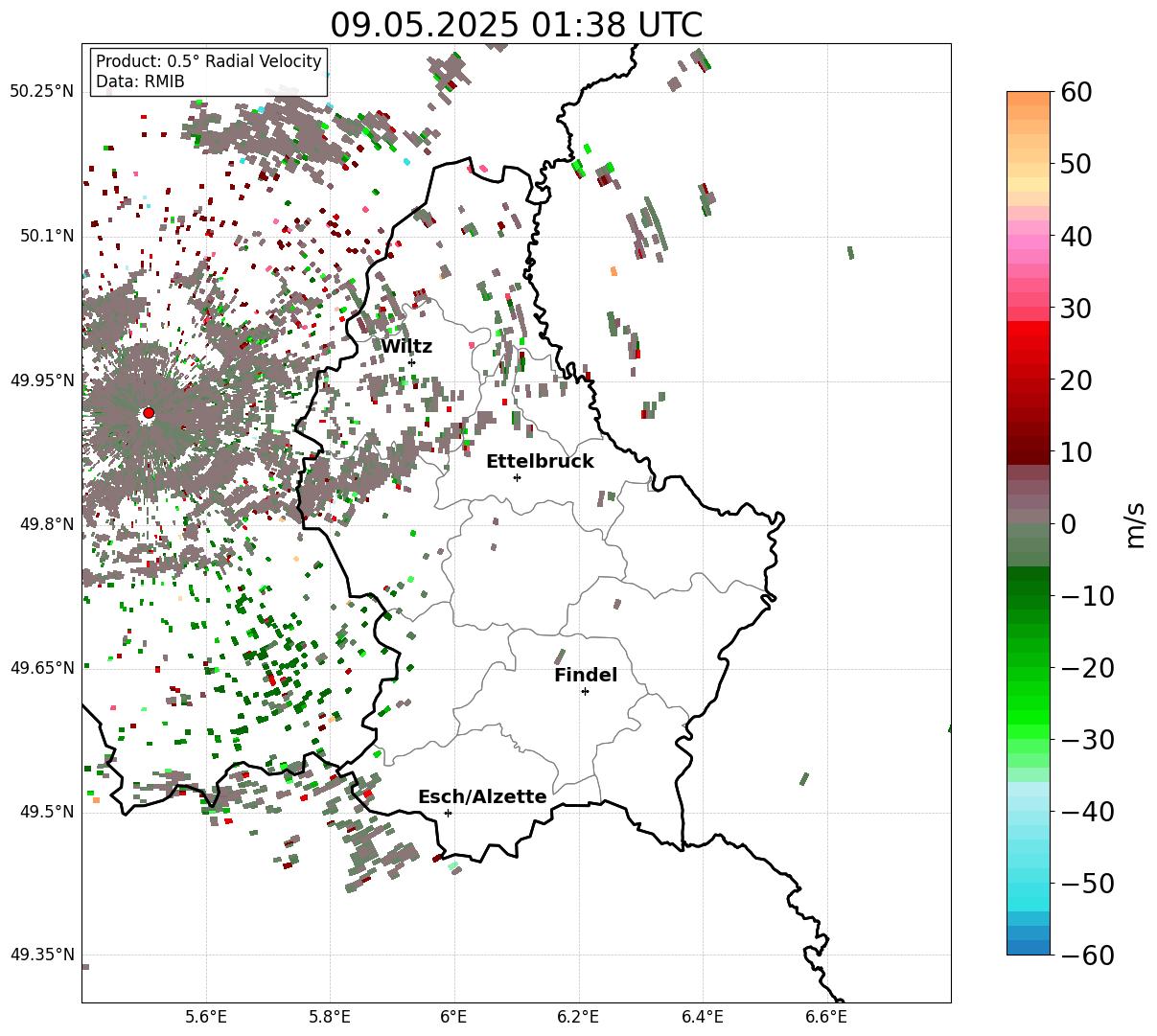
Task: Click the Wiltz station cross marker
Action: (411, 362)
